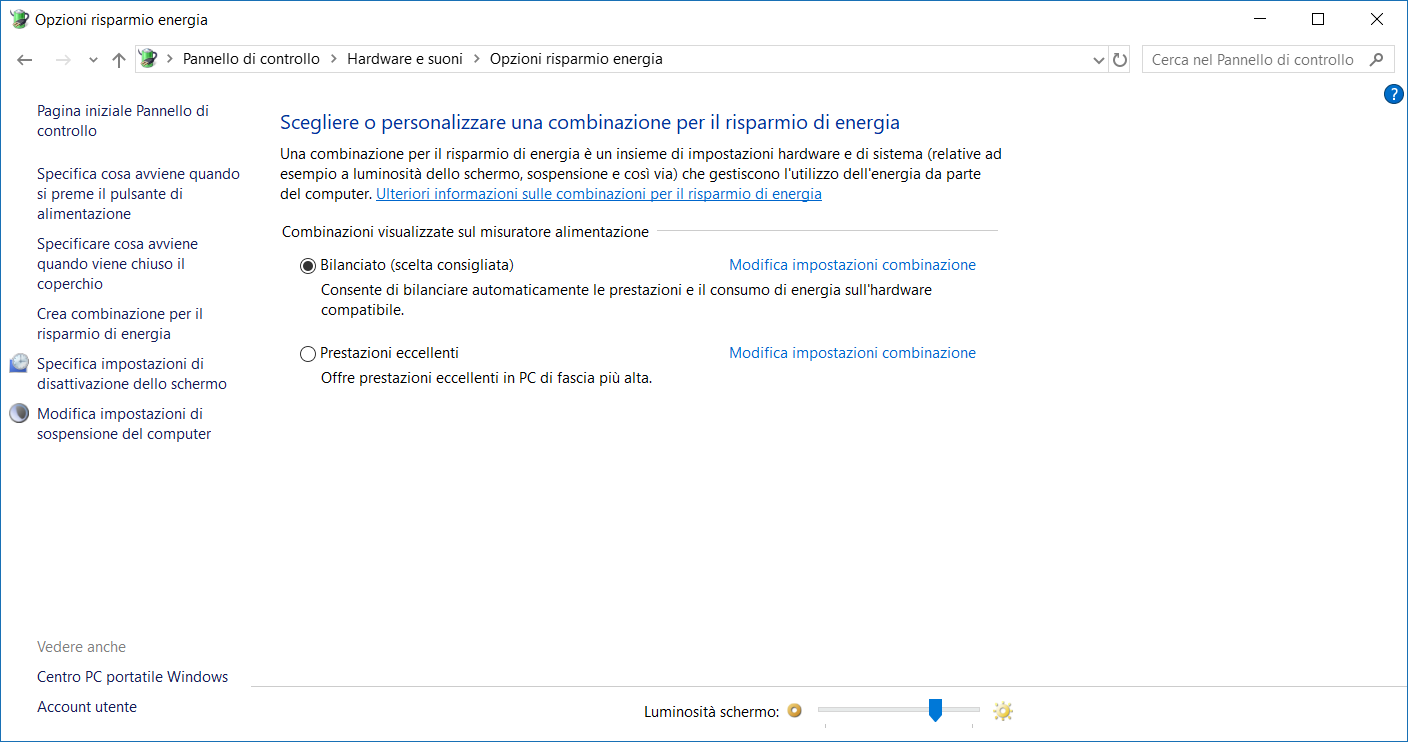
Task: Go up one folder level arrow
Action: (119, 60)
